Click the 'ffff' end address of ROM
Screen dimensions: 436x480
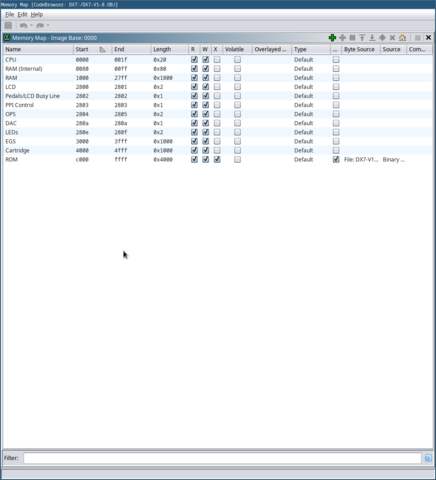(x=121, y=160)
